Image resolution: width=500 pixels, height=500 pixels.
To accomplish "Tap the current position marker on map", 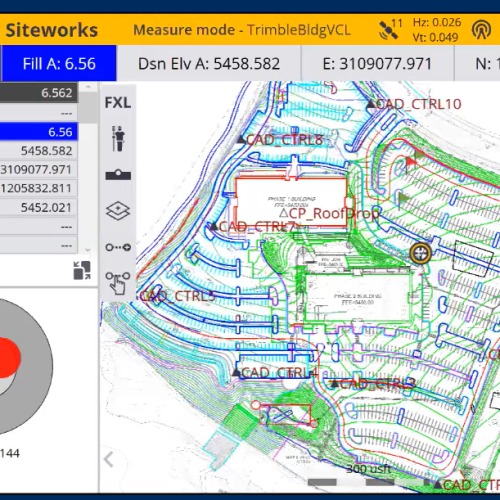I will (421, 253).
